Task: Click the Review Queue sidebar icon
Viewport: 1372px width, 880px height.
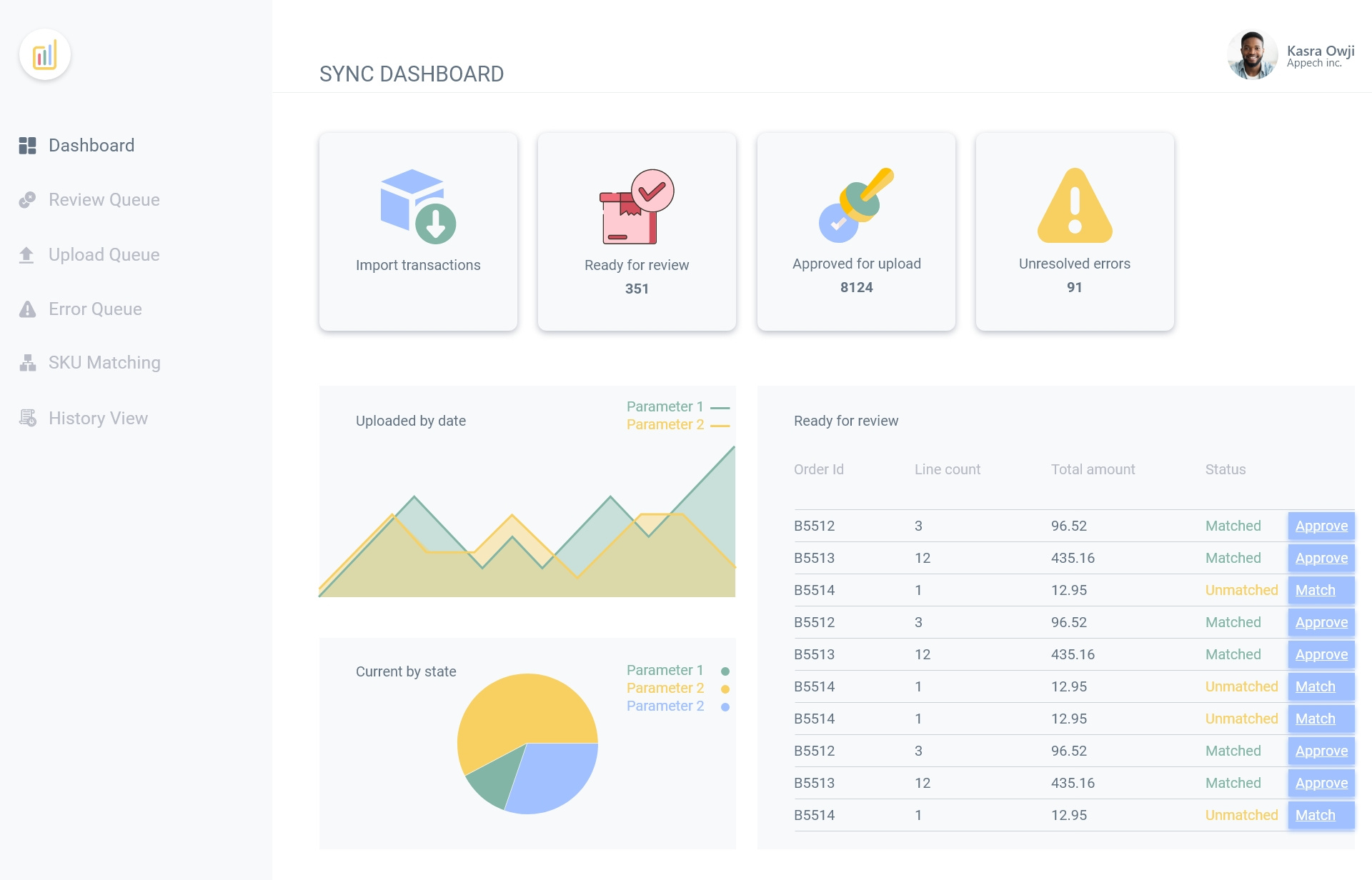Action: pyautogui.click(x=27, y=200)
